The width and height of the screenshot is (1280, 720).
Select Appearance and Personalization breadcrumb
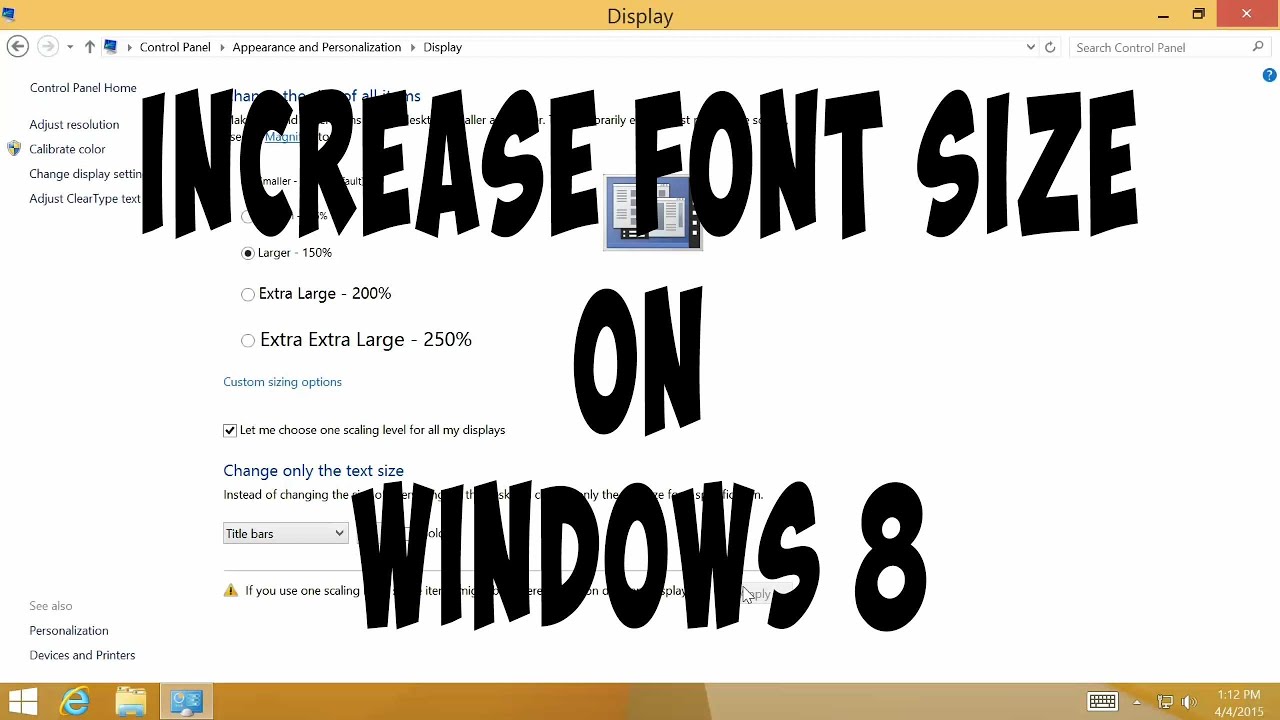(316, 47)
